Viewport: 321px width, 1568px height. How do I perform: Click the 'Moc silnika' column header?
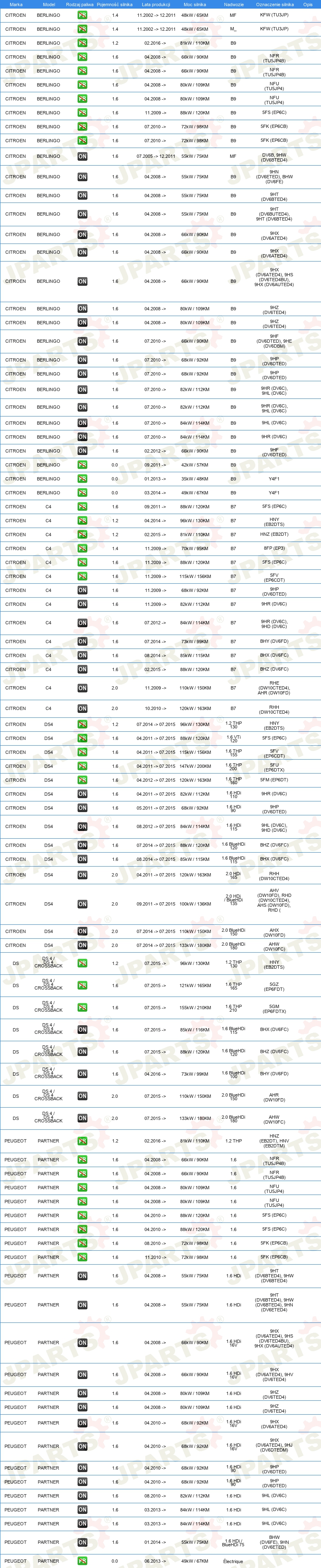(195, 4)
